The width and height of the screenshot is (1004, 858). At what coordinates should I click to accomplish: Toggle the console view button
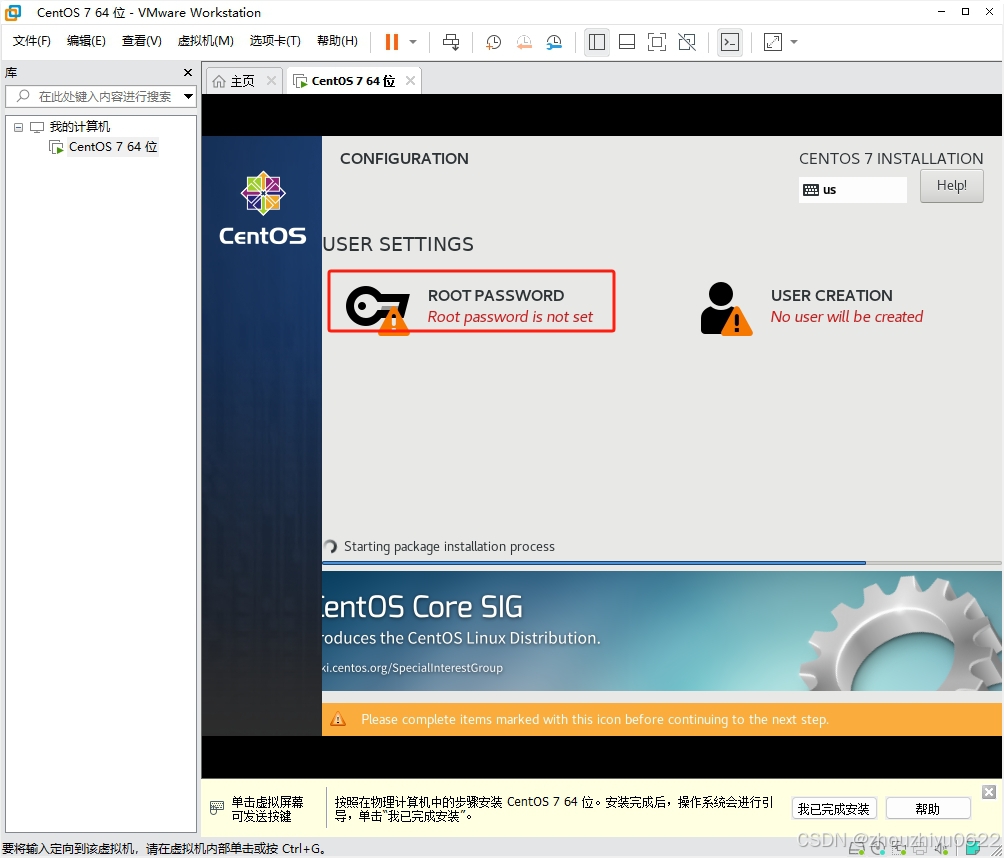point(730,42)
